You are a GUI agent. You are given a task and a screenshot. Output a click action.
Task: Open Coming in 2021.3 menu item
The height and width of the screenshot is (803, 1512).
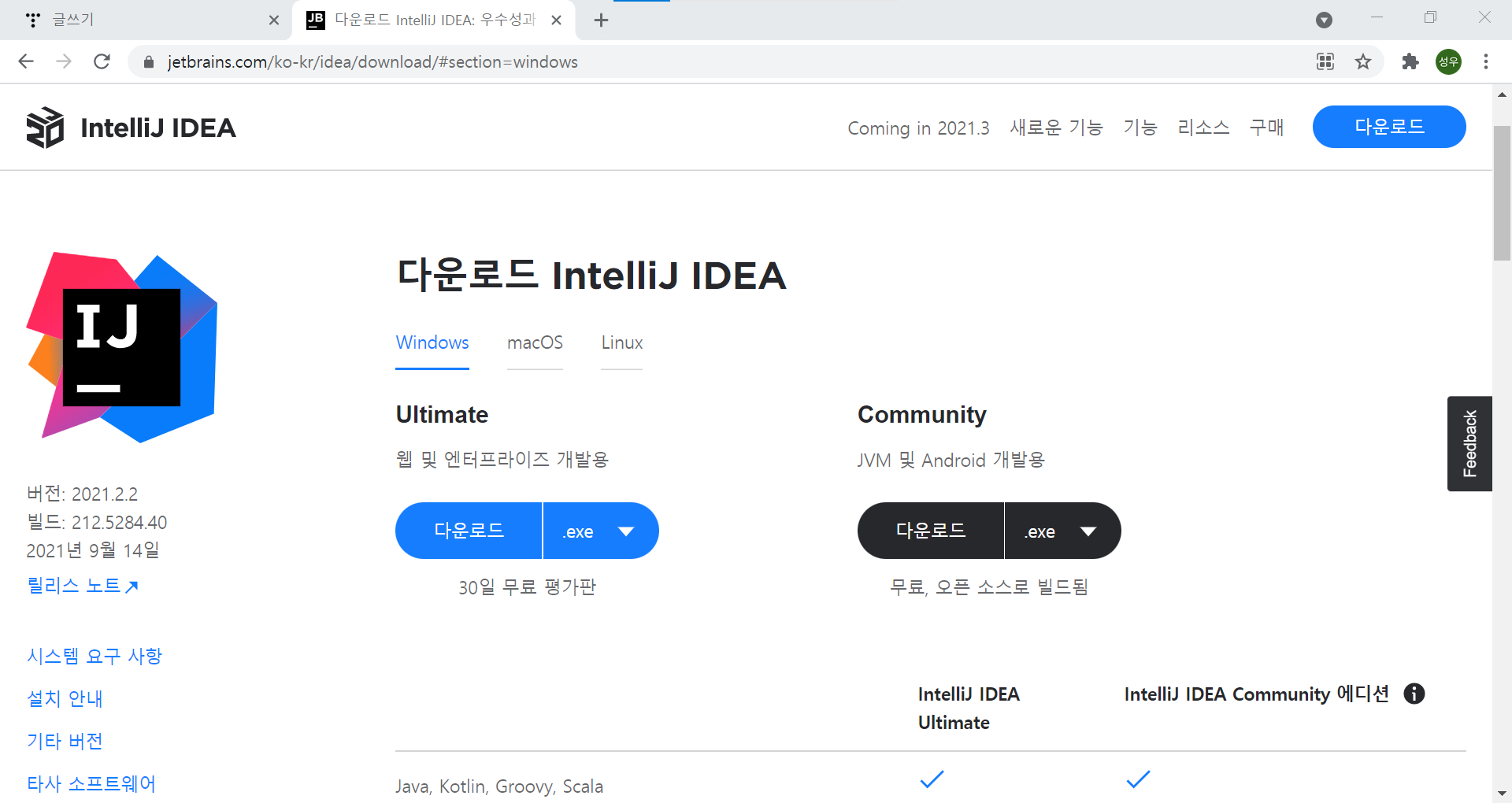click(x=918, y=128)
